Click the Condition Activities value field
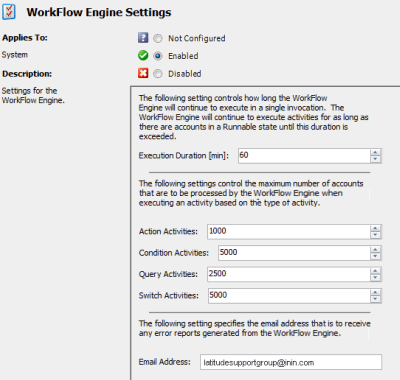 pos(294,253)
